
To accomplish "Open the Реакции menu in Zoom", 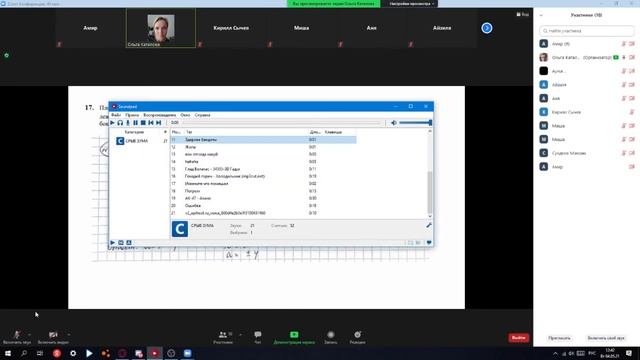I will click(358, 337).
